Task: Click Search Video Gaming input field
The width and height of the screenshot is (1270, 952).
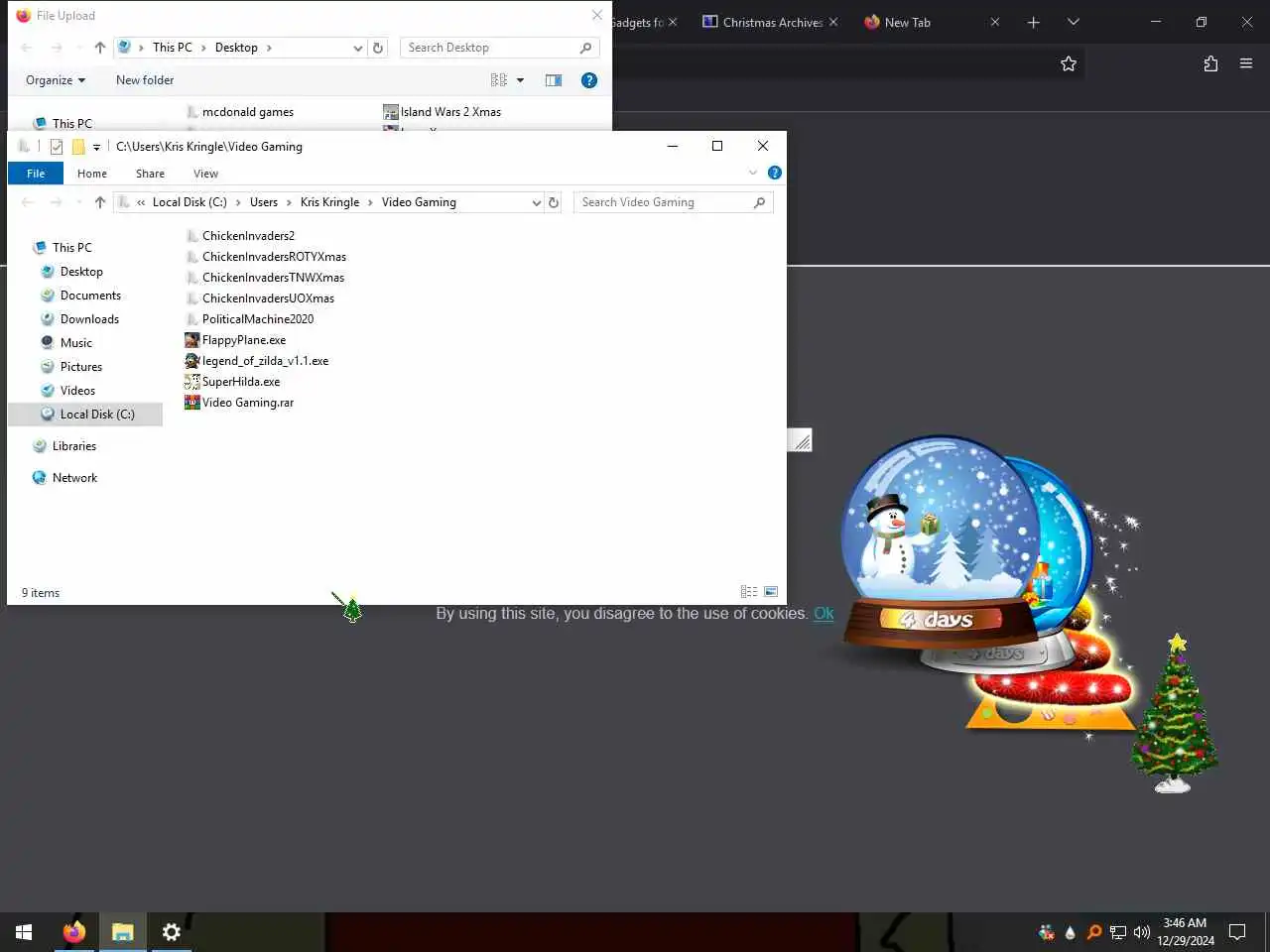Action: click(x=664, y=202)
